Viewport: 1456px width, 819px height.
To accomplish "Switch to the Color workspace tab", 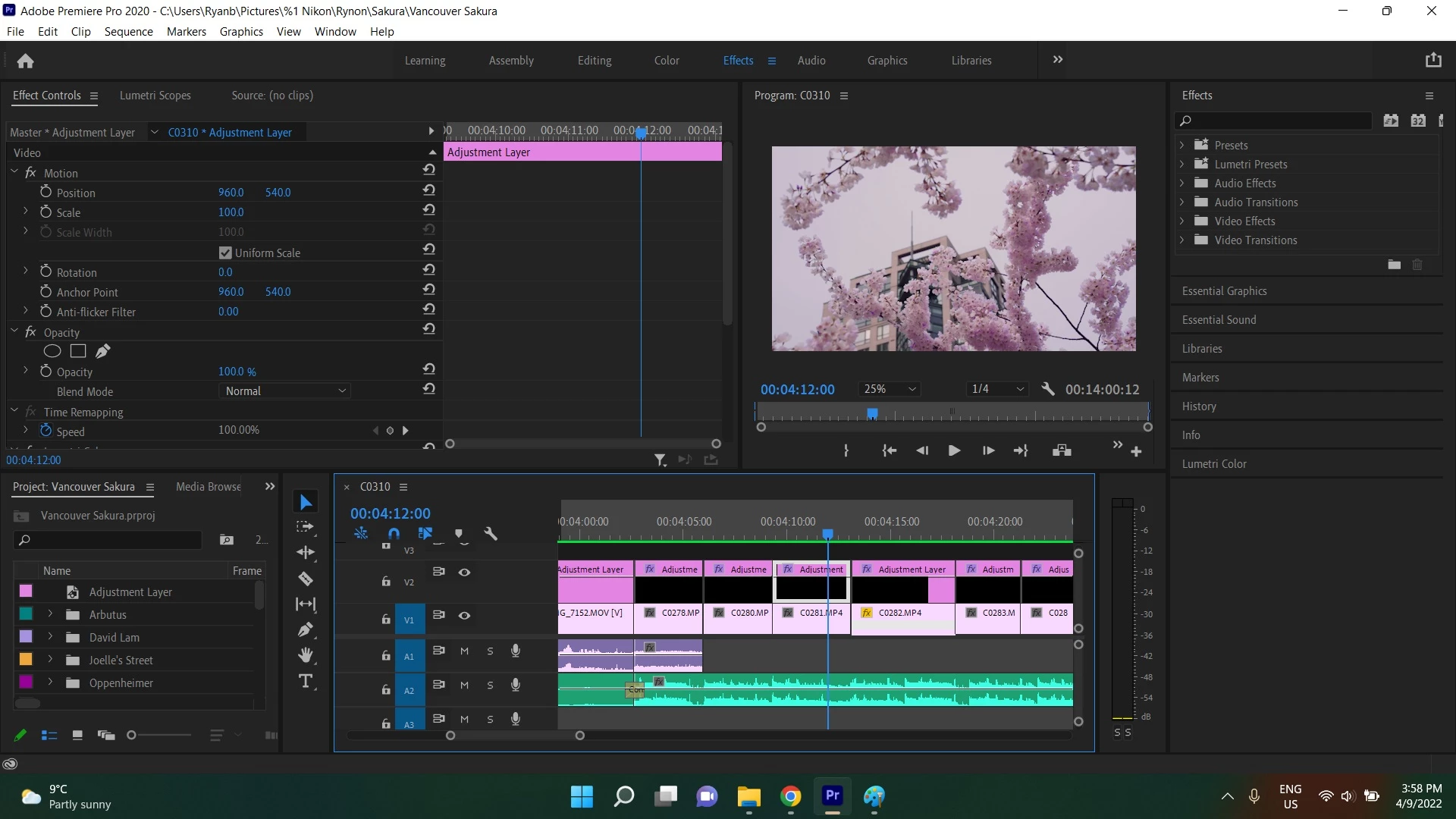I will [x=666, y=61].
